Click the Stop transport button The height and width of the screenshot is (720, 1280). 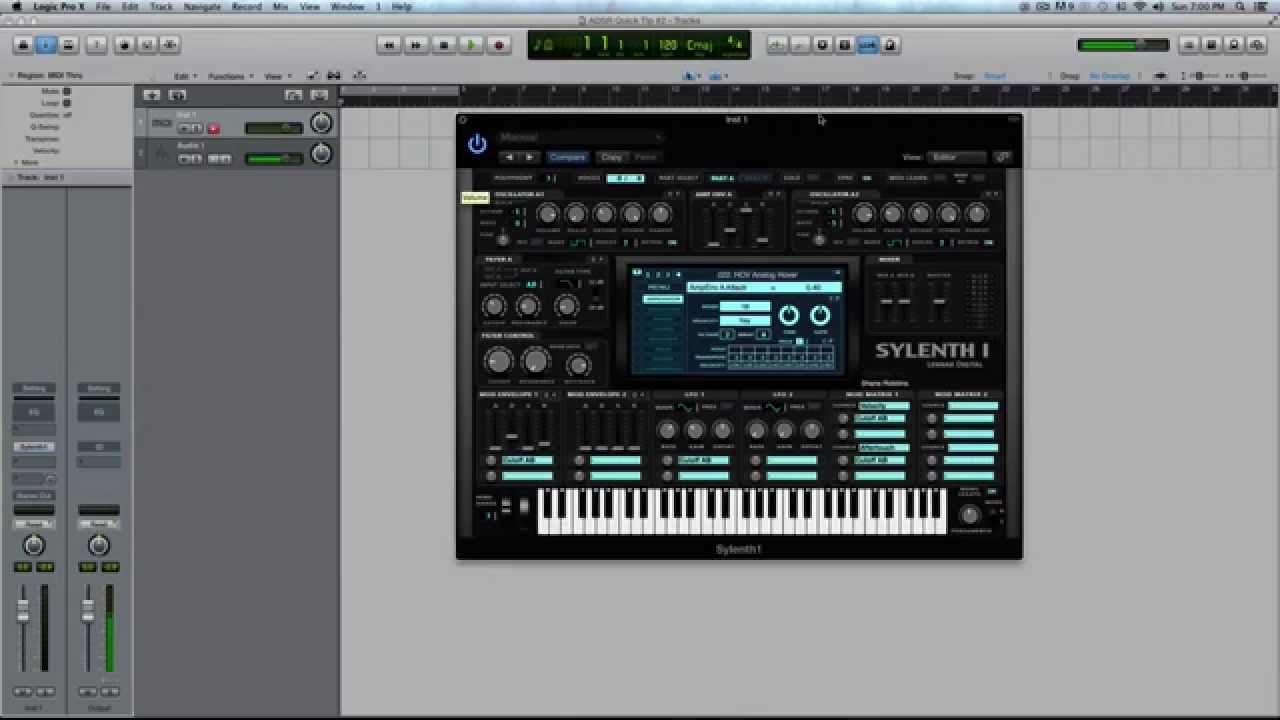click(443, 45)
